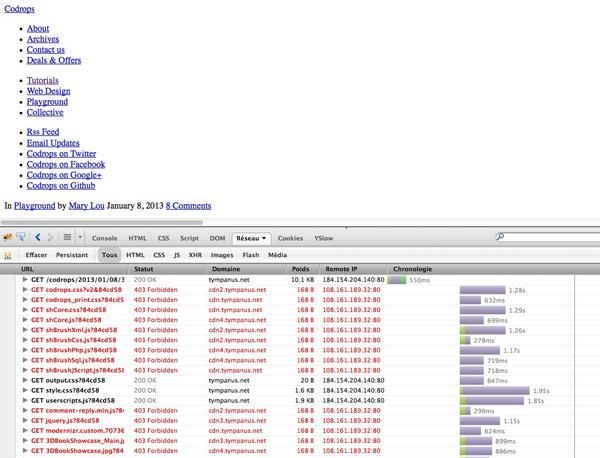Open the YSlow tab

point(324,239)
